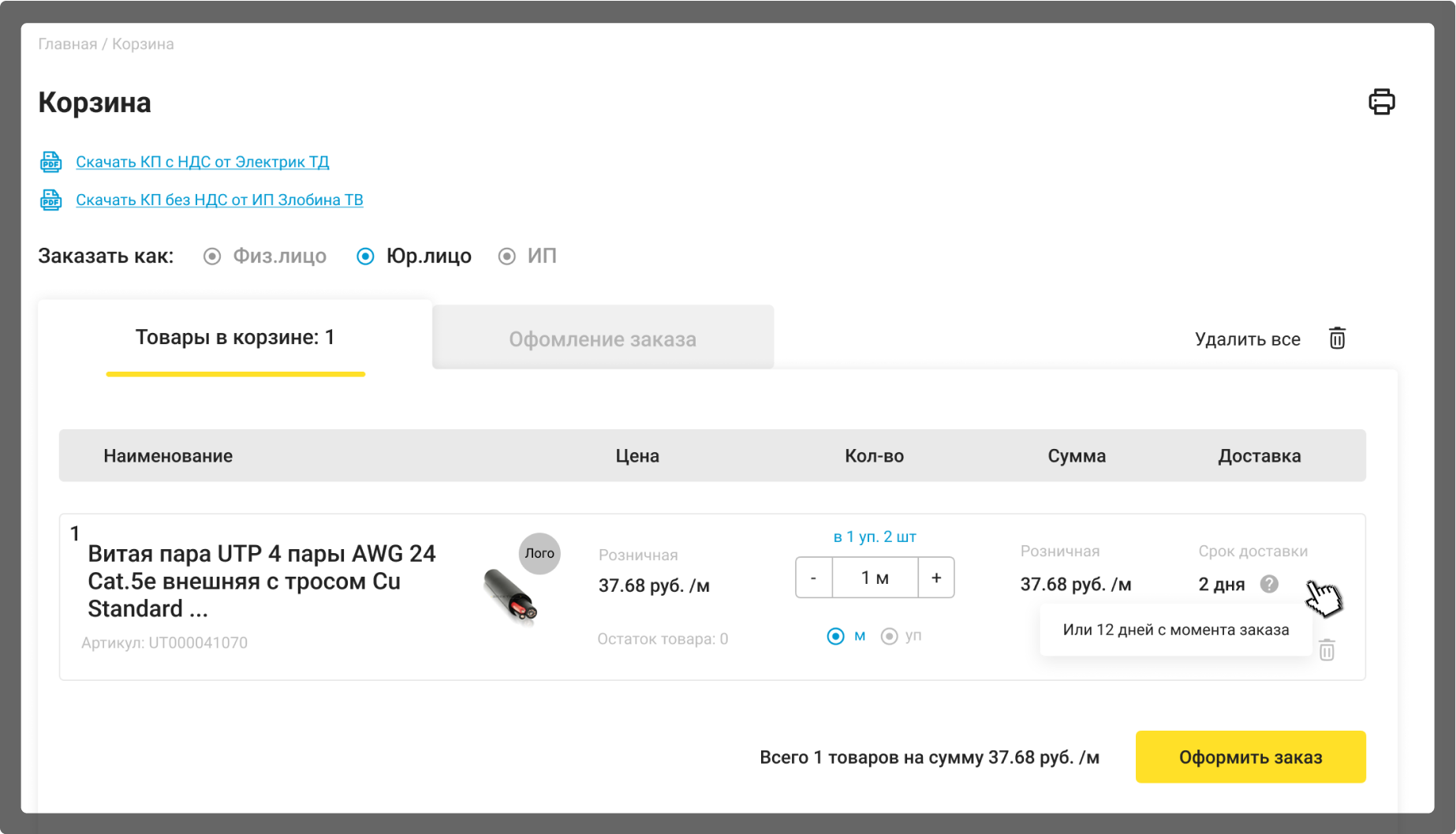
Task: Open the Товары в корзине tab
Action: (235, 338)
